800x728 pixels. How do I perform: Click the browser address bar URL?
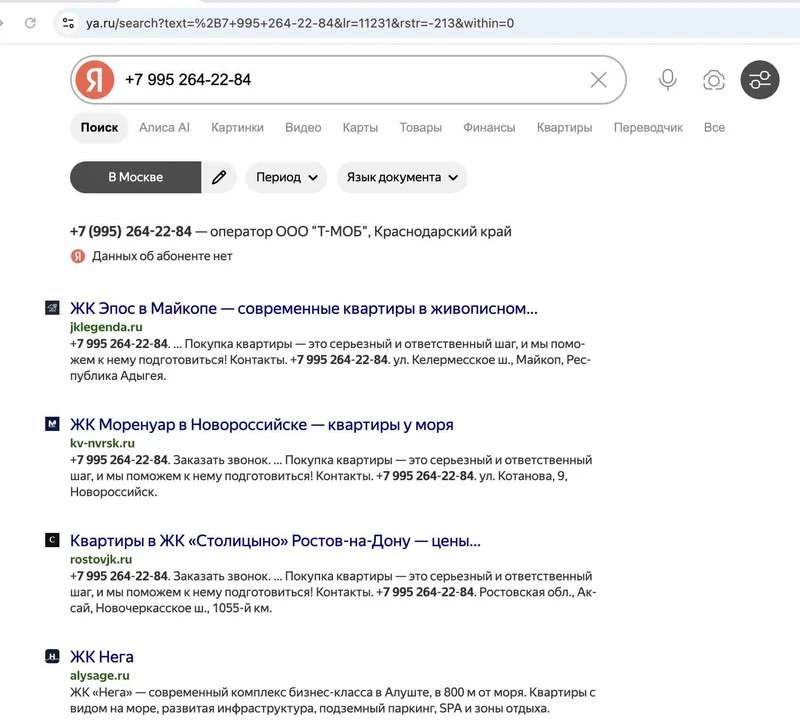(300, 23)
